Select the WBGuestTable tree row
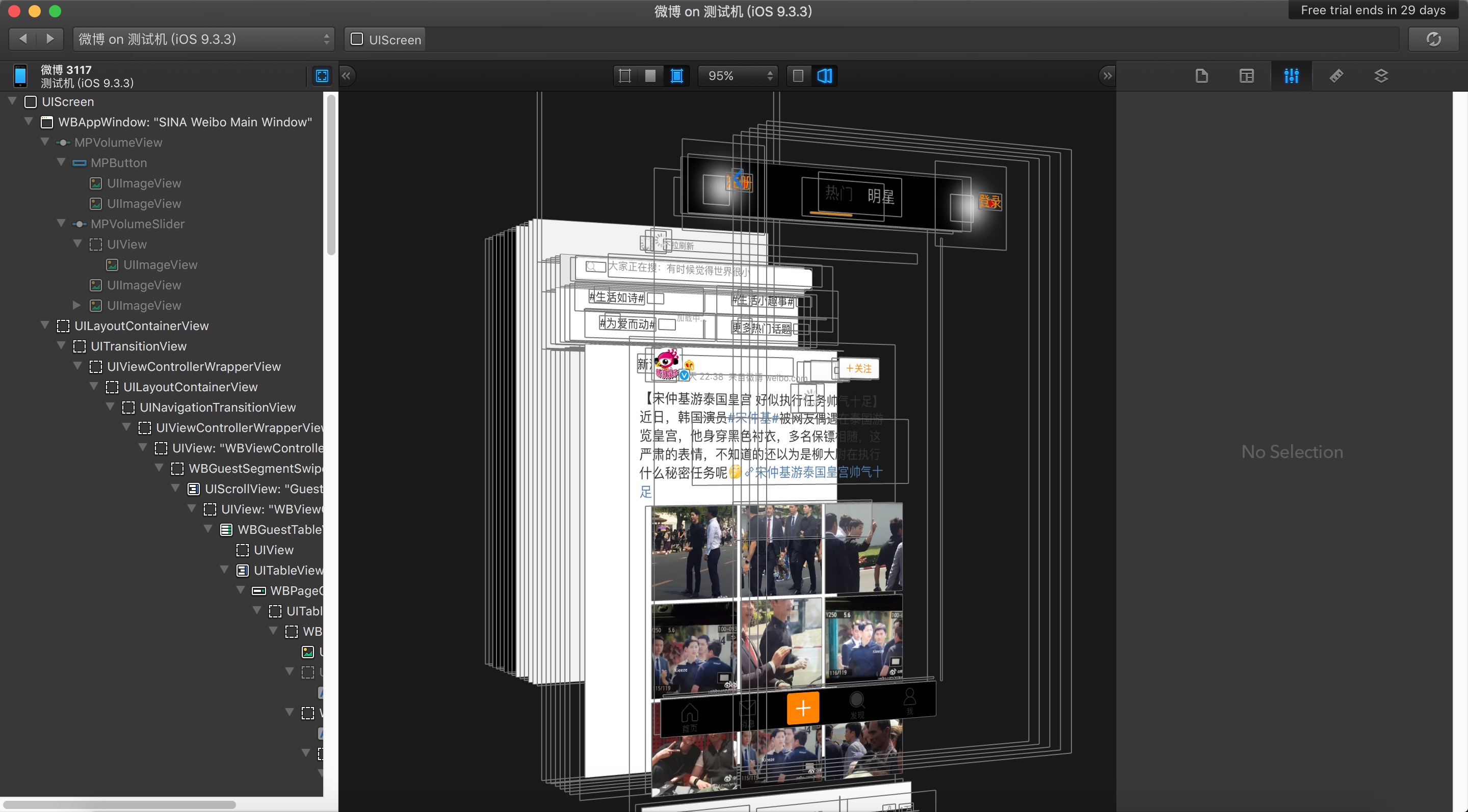The width and height of the screenshot is (1468, 812). click(162, 530)
